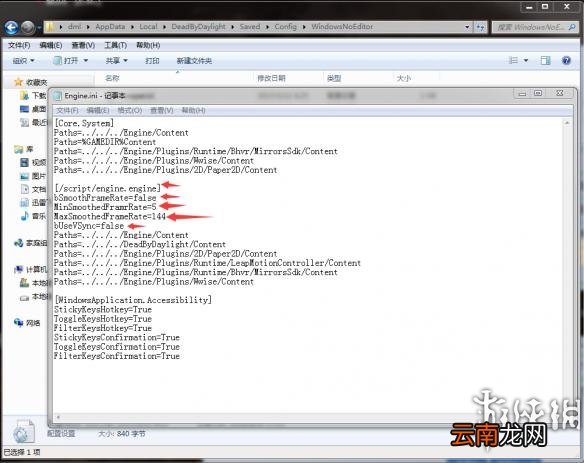Image resolution: width=584 pixels, height=463 pixels.
Task: Toggle the preview pane icon
Action: [x=545, y=60]
